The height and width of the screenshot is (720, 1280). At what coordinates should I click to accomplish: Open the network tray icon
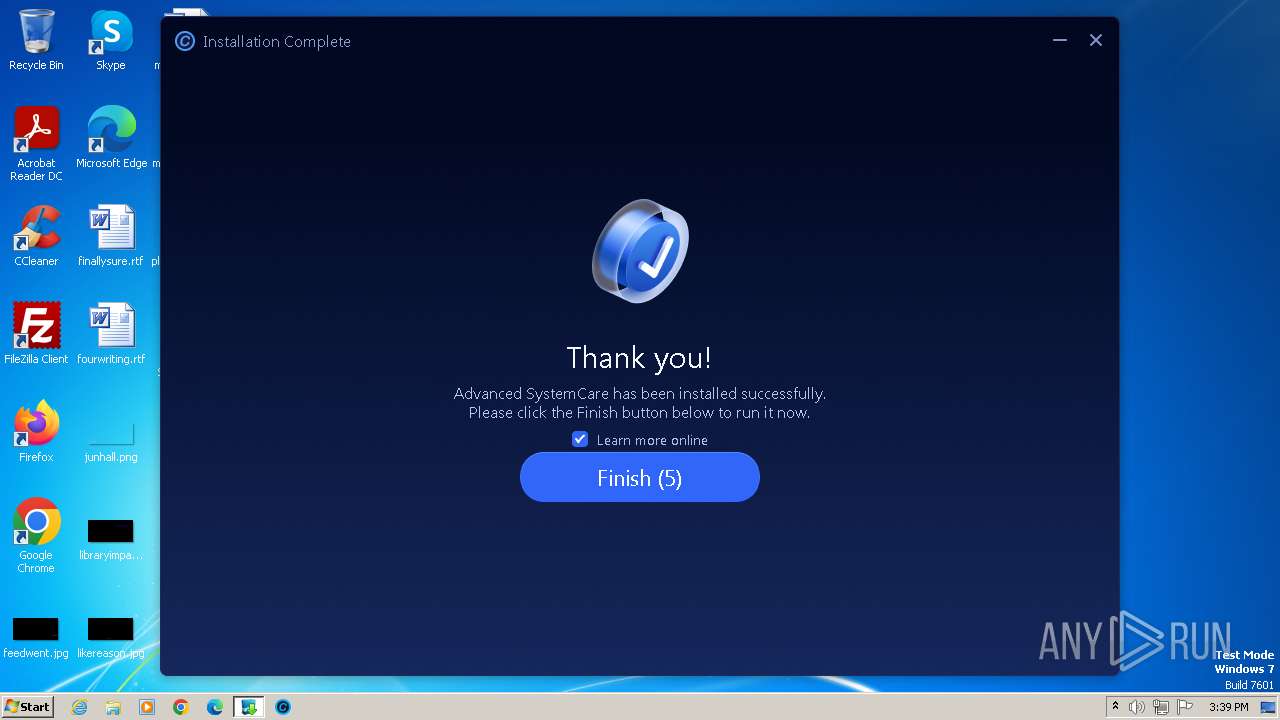pos(1161,707)
